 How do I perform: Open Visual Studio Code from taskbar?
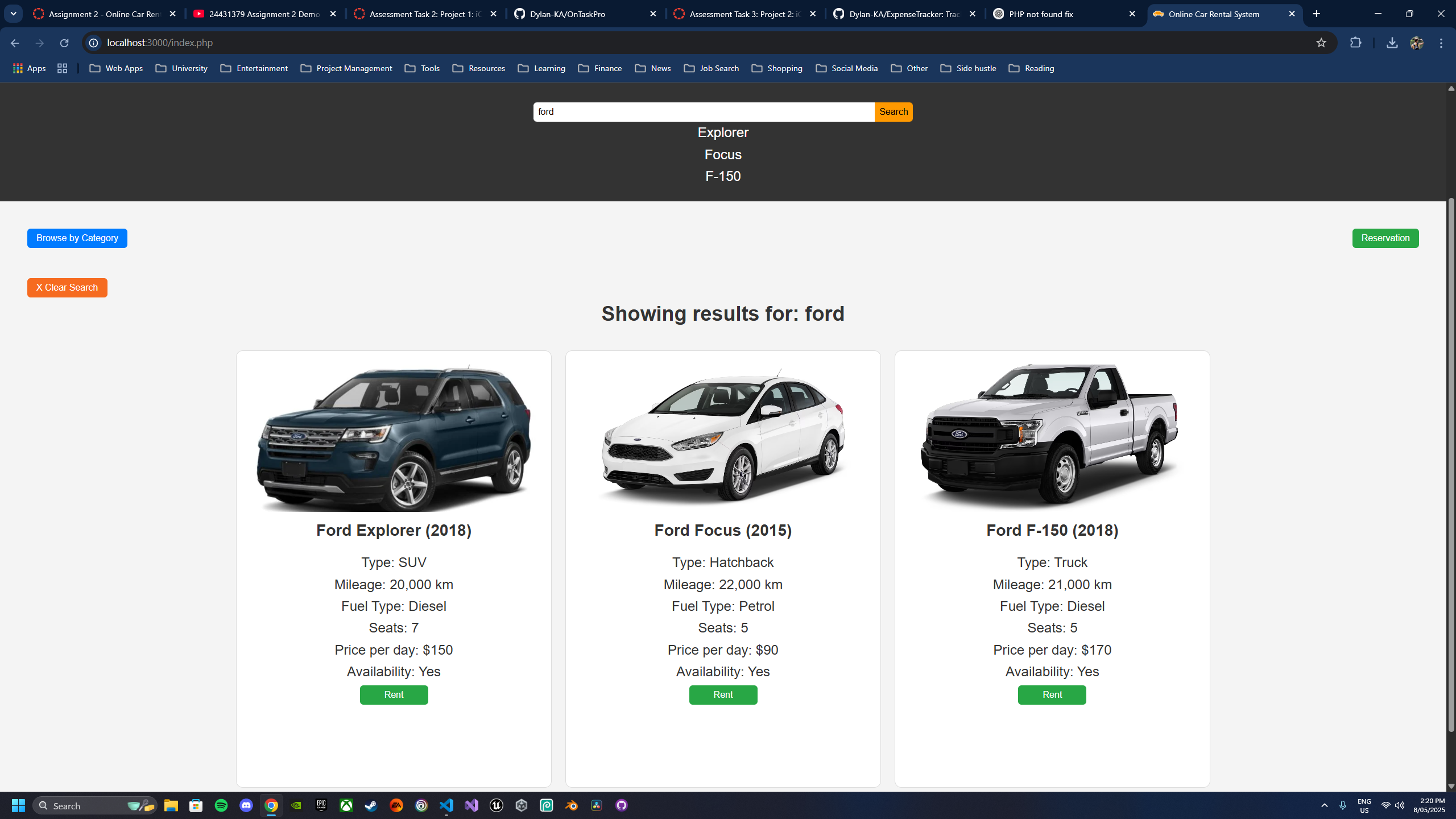tap(446, 805)
